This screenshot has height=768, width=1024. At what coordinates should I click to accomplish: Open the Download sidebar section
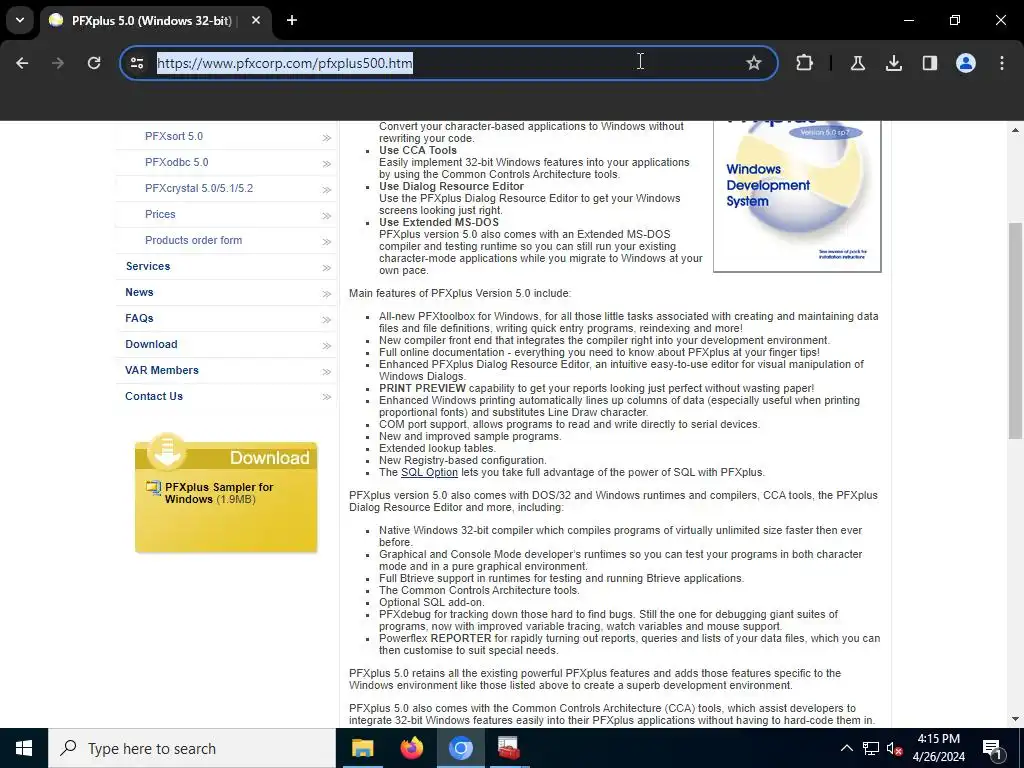151,344
